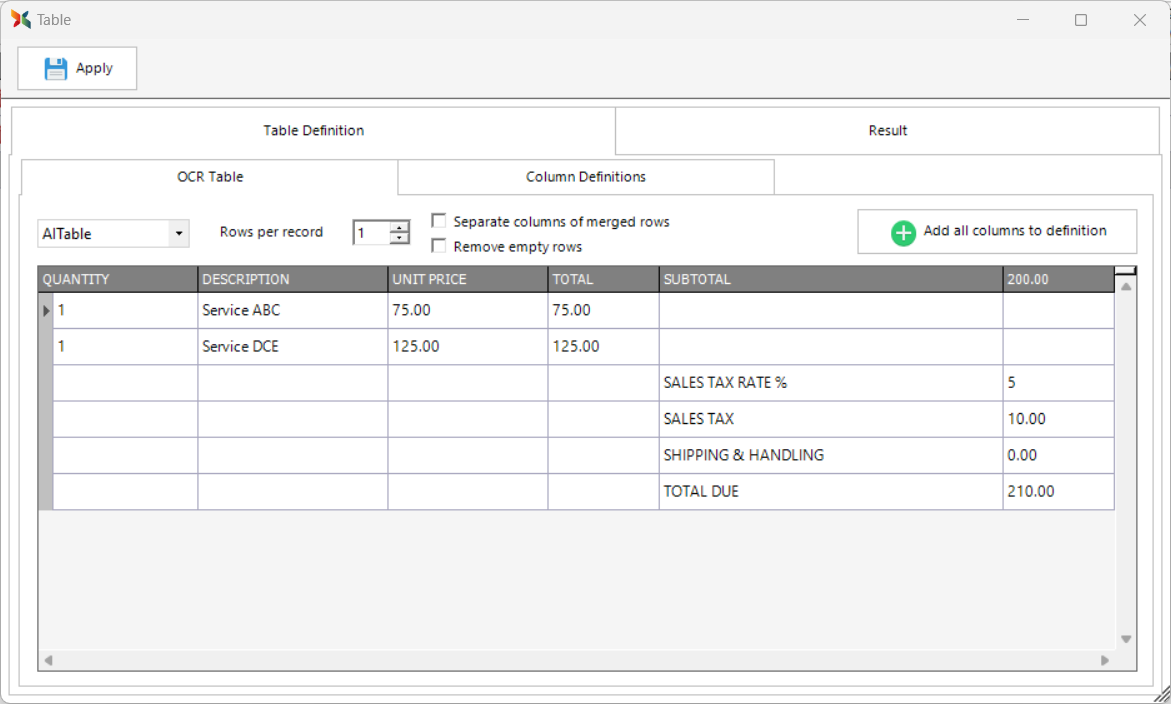Click the DESCRIPTION column header
1171x704 pixels.
292,279
